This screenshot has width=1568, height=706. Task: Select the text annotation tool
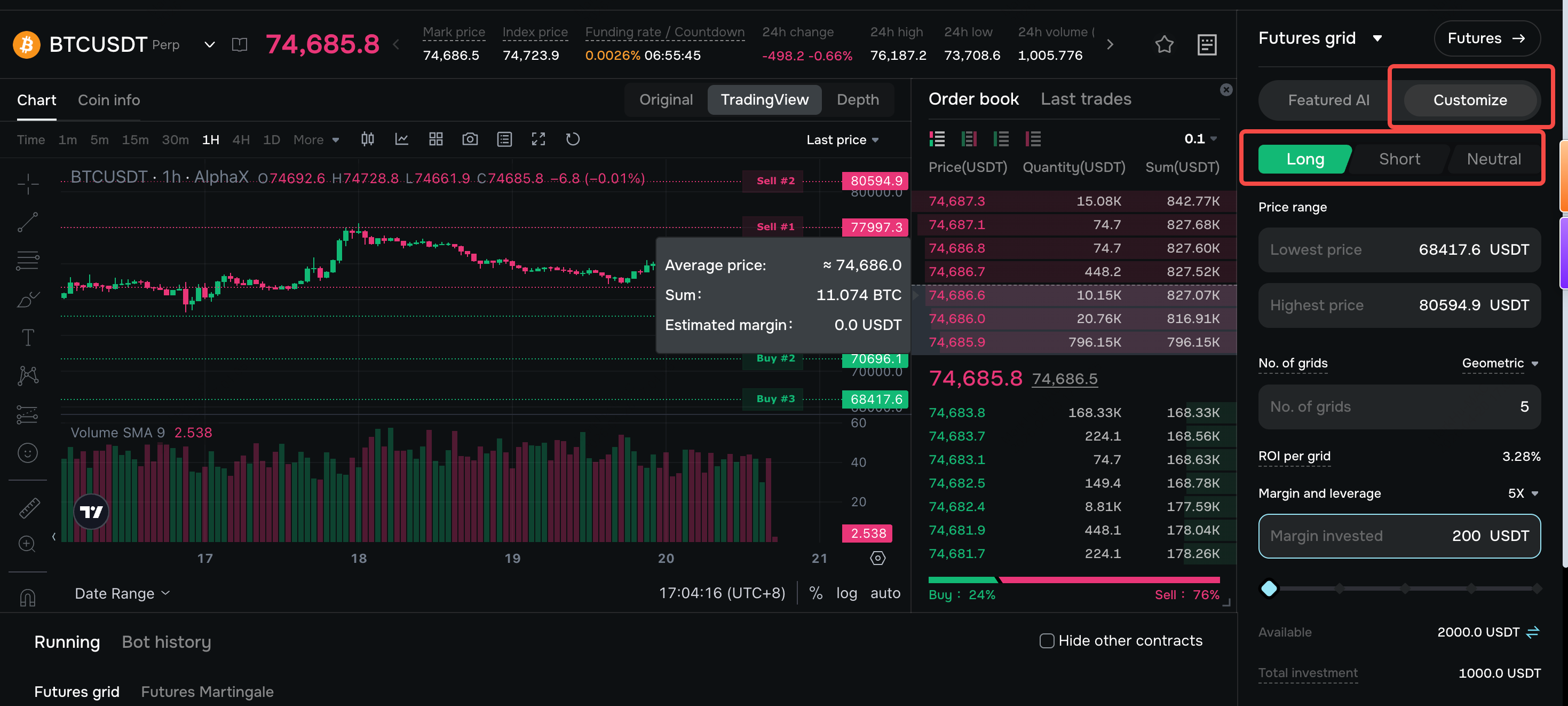[28, 338]
